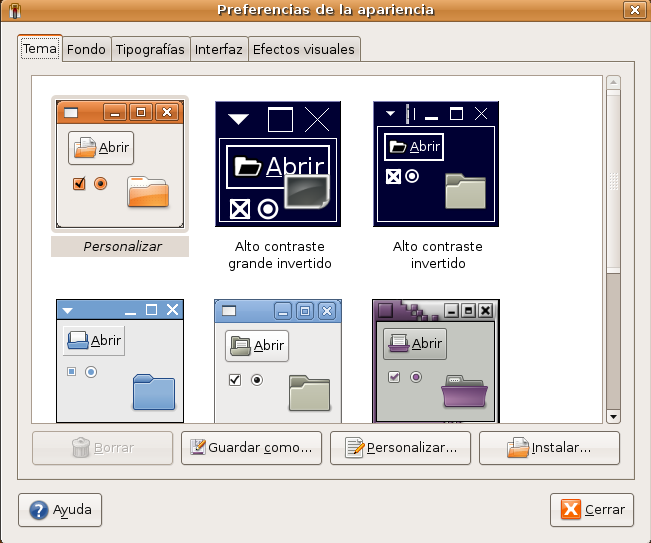
Task: Click the scrollbar up arrow in the theme list
Action: pyautogui.click(x=614, y=83)
